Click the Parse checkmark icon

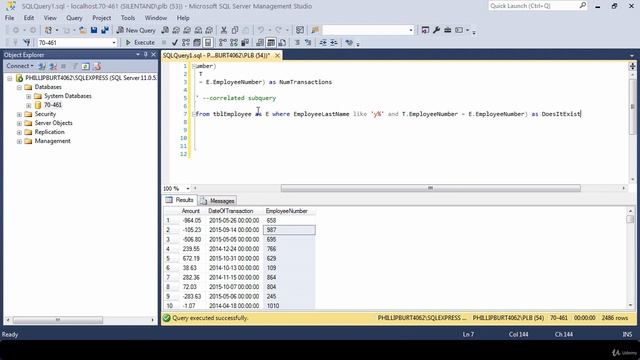pyautogui.click(x=175, y=42)
